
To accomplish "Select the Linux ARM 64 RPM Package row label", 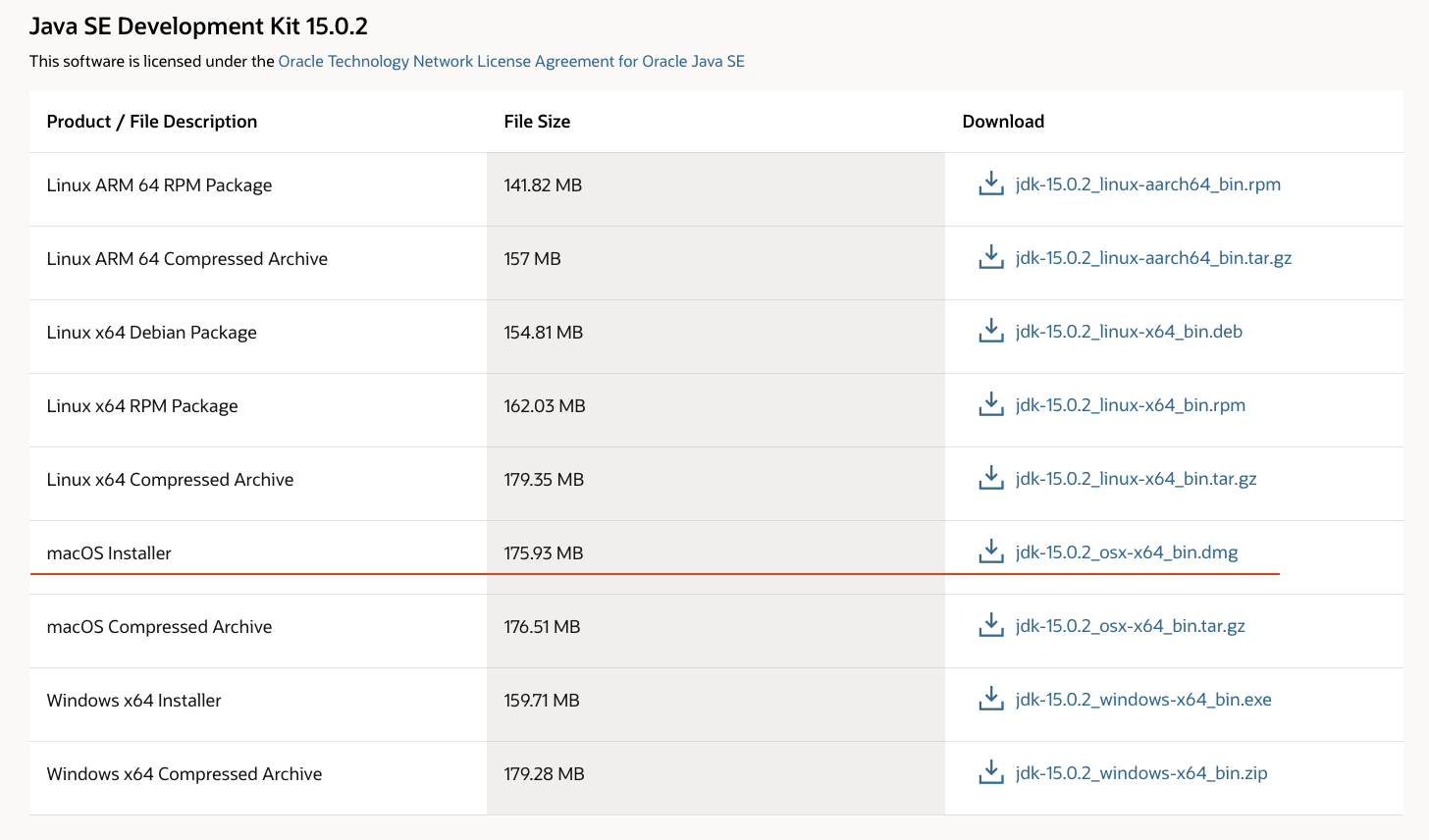I will tap(159, 185).
